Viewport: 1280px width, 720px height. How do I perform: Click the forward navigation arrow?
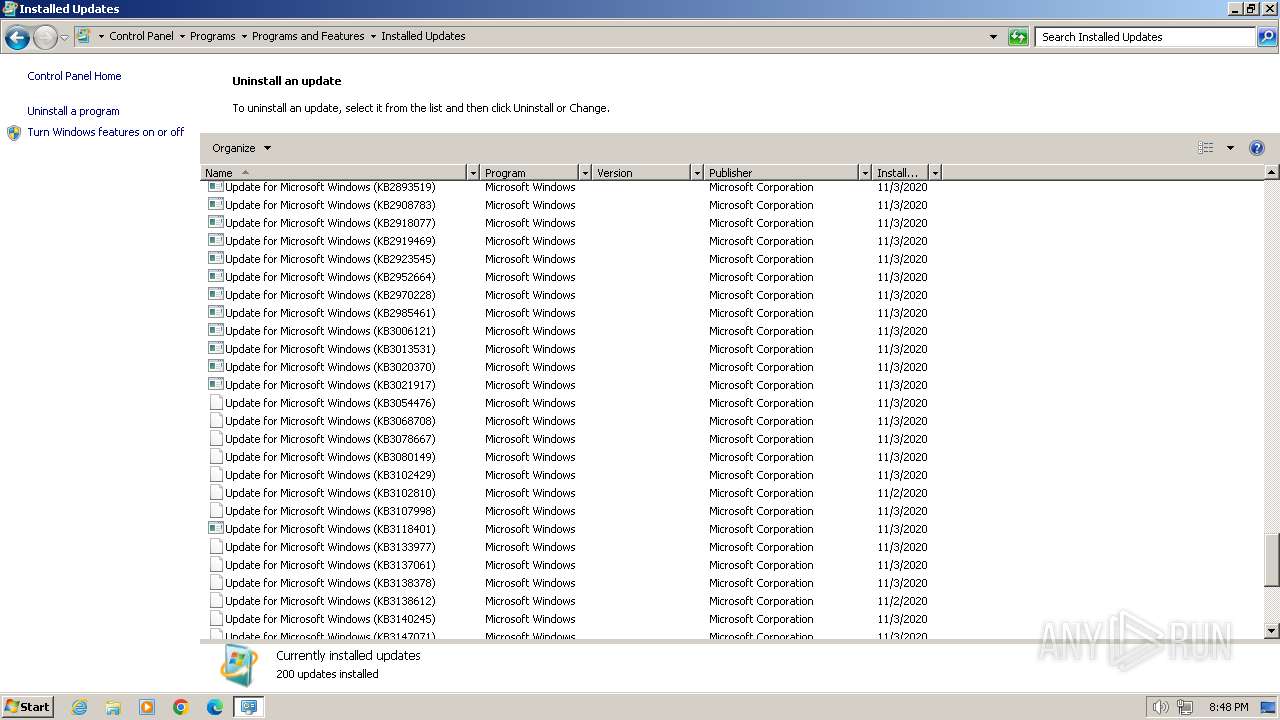click(45, 37)
